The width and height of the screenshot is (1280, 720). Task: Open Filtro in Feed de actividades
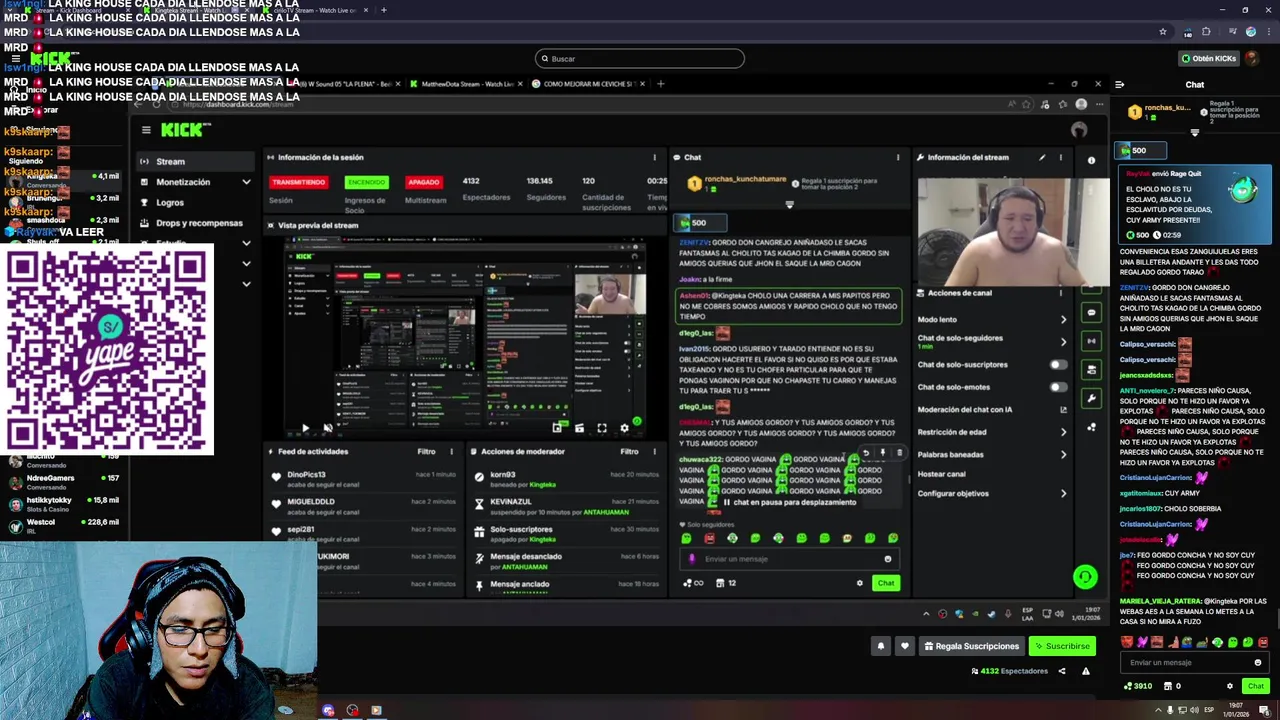(x=426, y=451)
